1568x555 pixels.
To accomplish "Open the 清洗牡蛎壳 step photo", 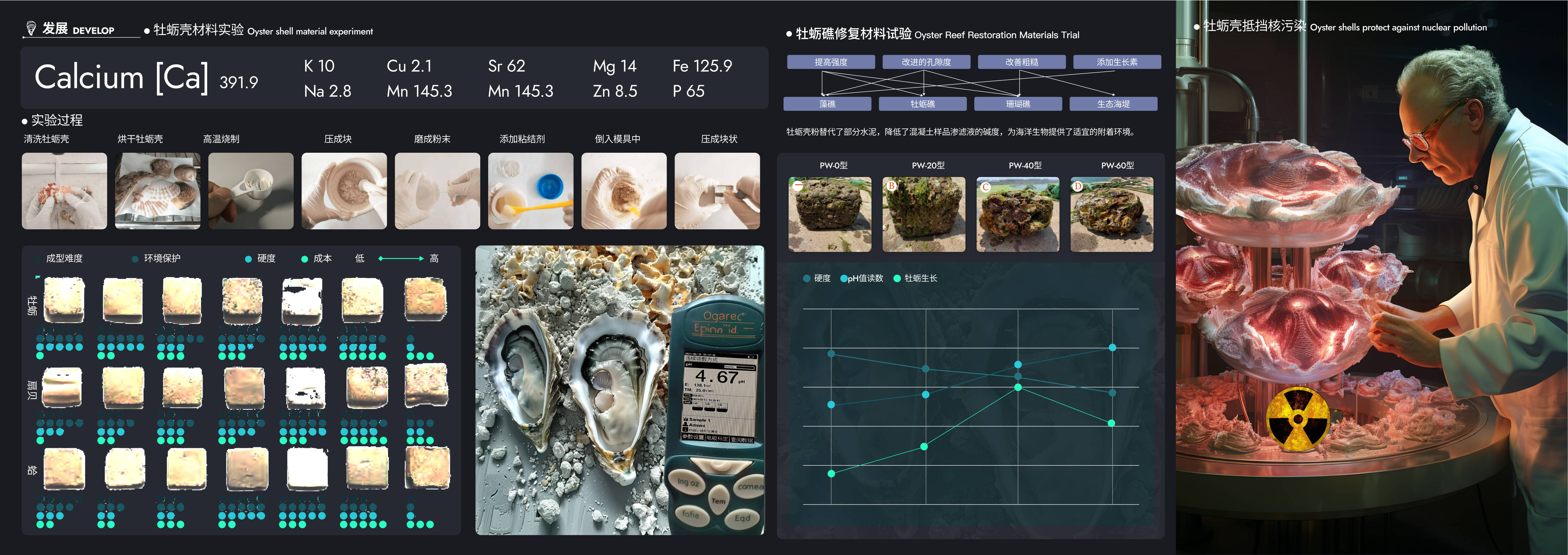I will (65, 191).
